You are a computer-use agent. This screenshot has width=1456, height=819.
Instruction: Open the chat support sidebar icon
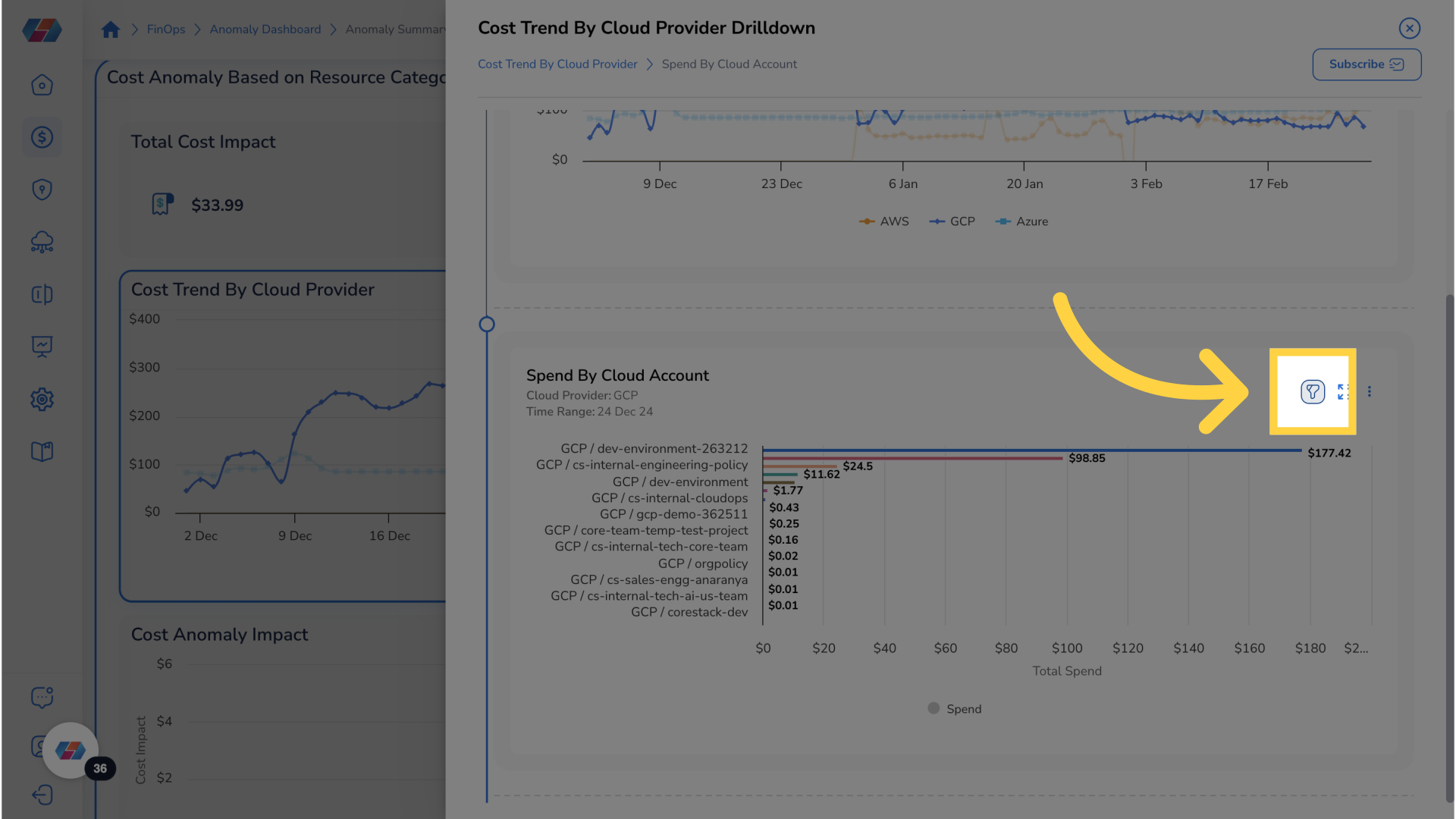pos(42,697)
